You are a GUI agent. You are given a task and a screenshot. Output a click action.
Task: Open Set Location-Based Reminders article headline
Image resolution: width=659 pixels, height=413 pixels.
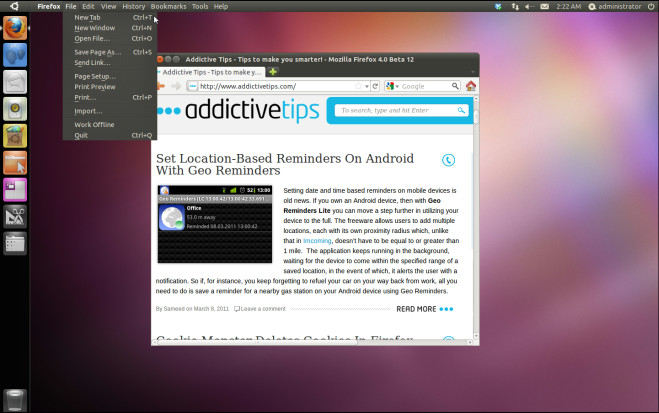click(x=285, y=164)
